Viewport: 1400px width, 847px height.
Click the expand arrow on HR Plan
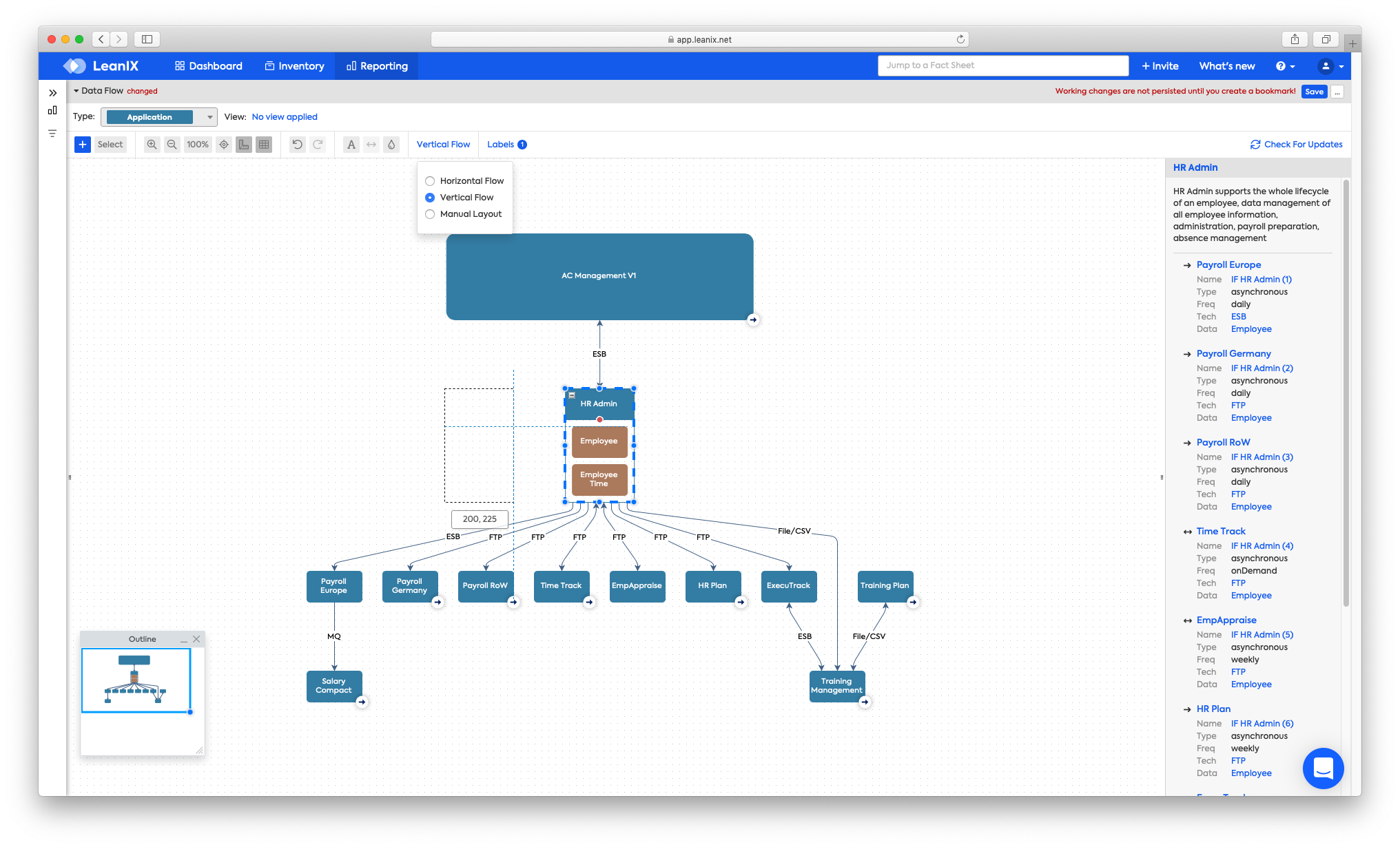tap(741, 602)
